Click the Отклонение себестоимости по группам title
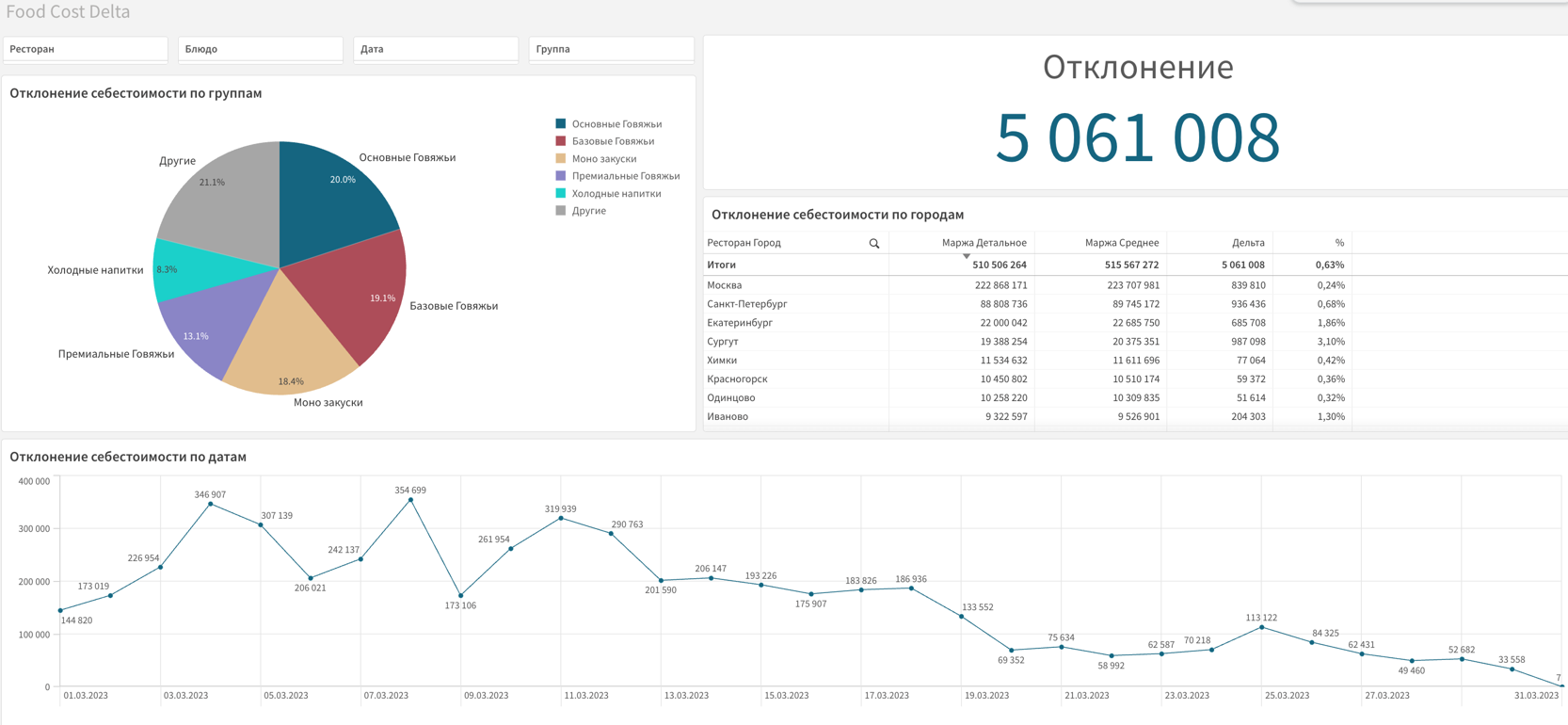The height and width of the screenshot is (725, 1568). click(136, 93)
